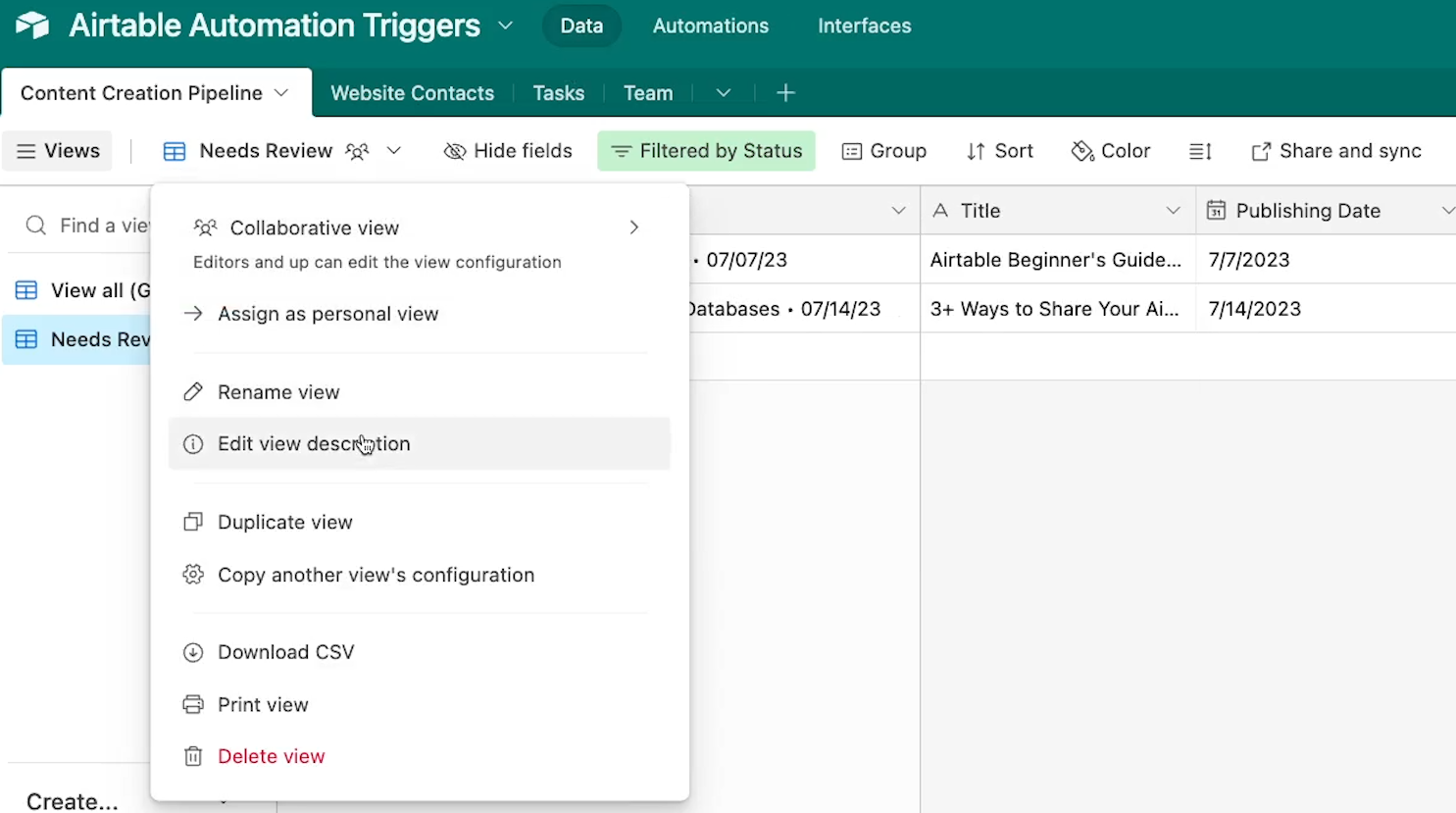Click the Airtable logo icon
This screenshot has height=813, width=1456.
[x=32, y=25]
